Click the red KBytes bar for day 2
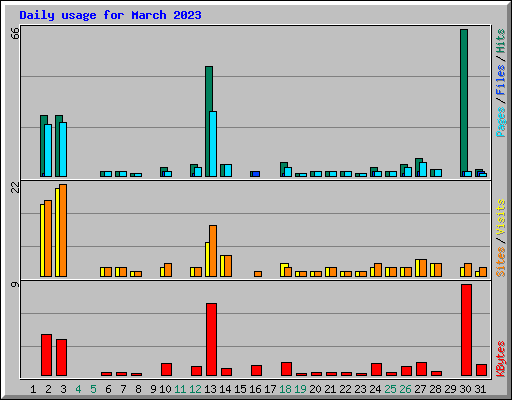512x400 pixels. 46,355
